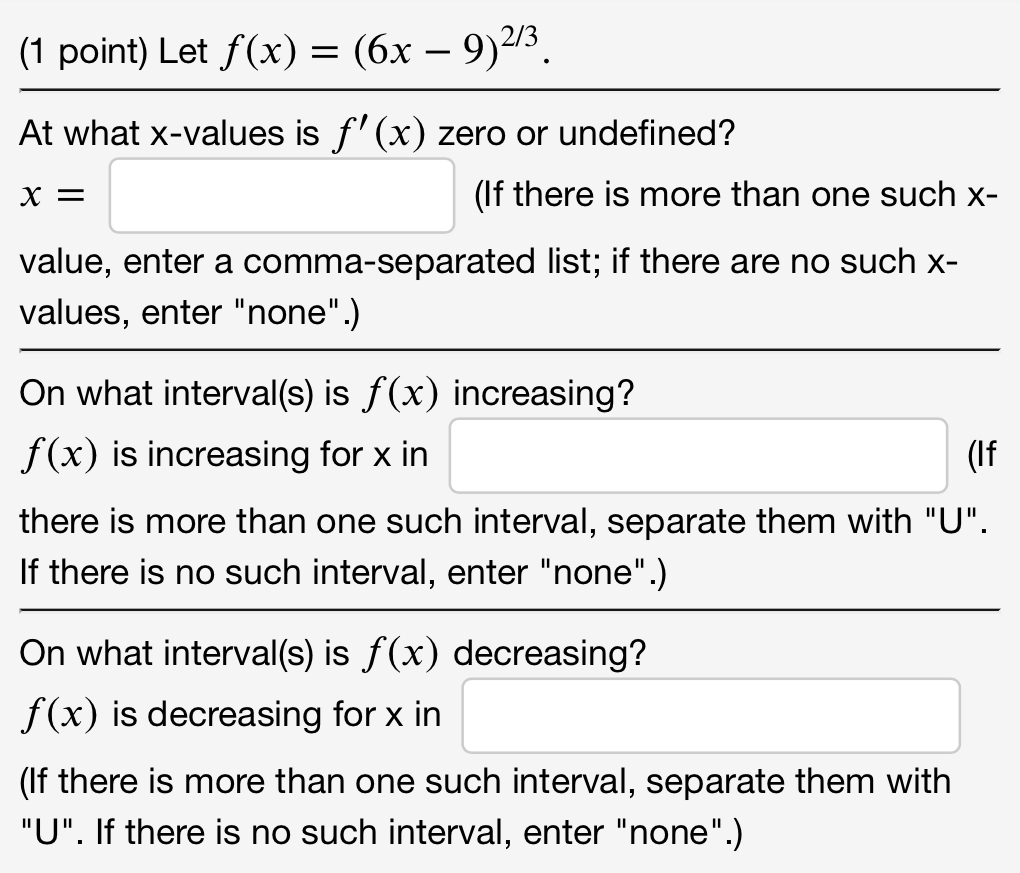Click the text 'On what interval(s) is f(x) decreasing?'
1020x873 pixels.
pos(330,652)
